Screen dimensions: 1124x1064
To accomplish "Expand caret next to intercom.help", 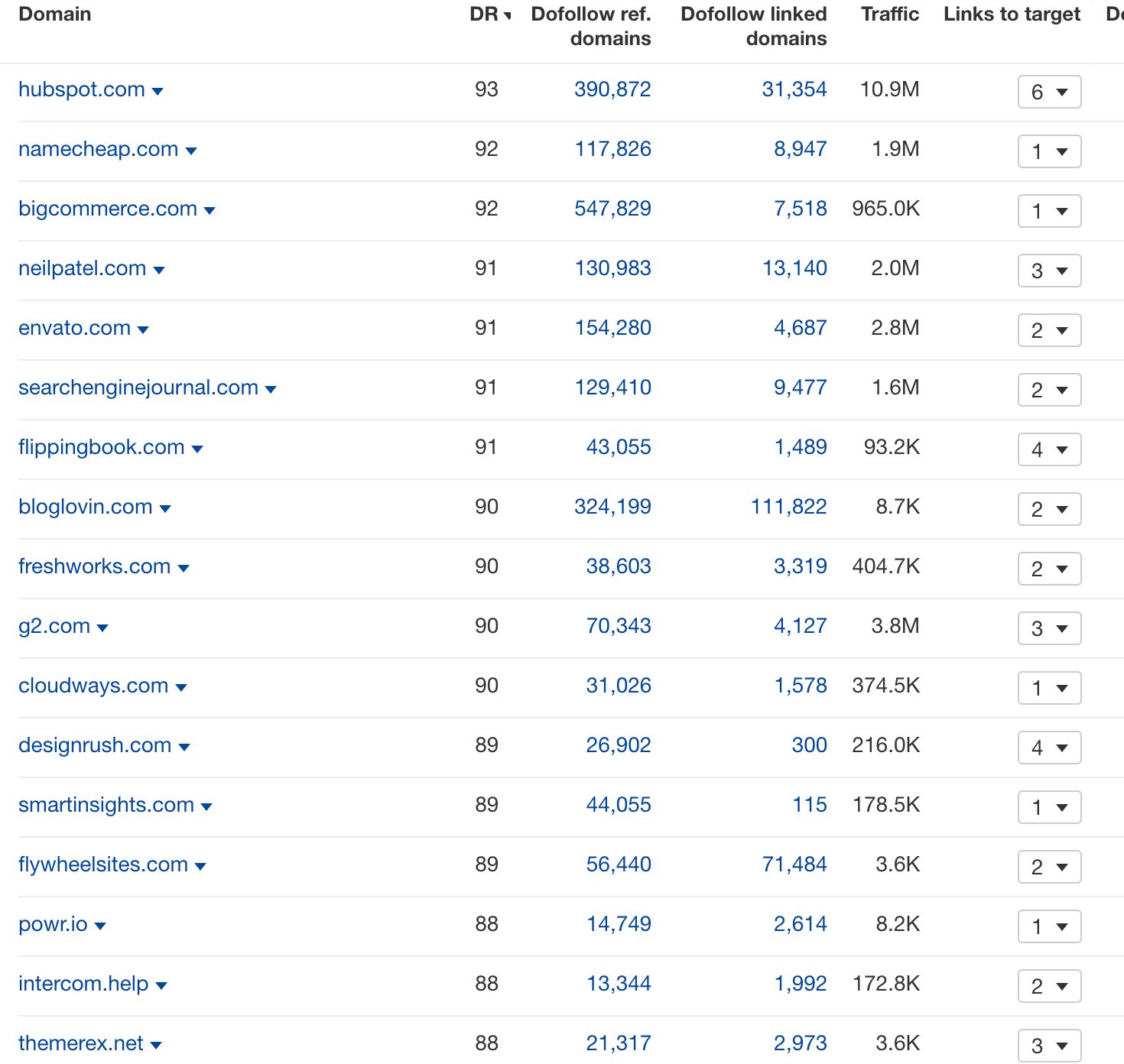I will point(161,986).
